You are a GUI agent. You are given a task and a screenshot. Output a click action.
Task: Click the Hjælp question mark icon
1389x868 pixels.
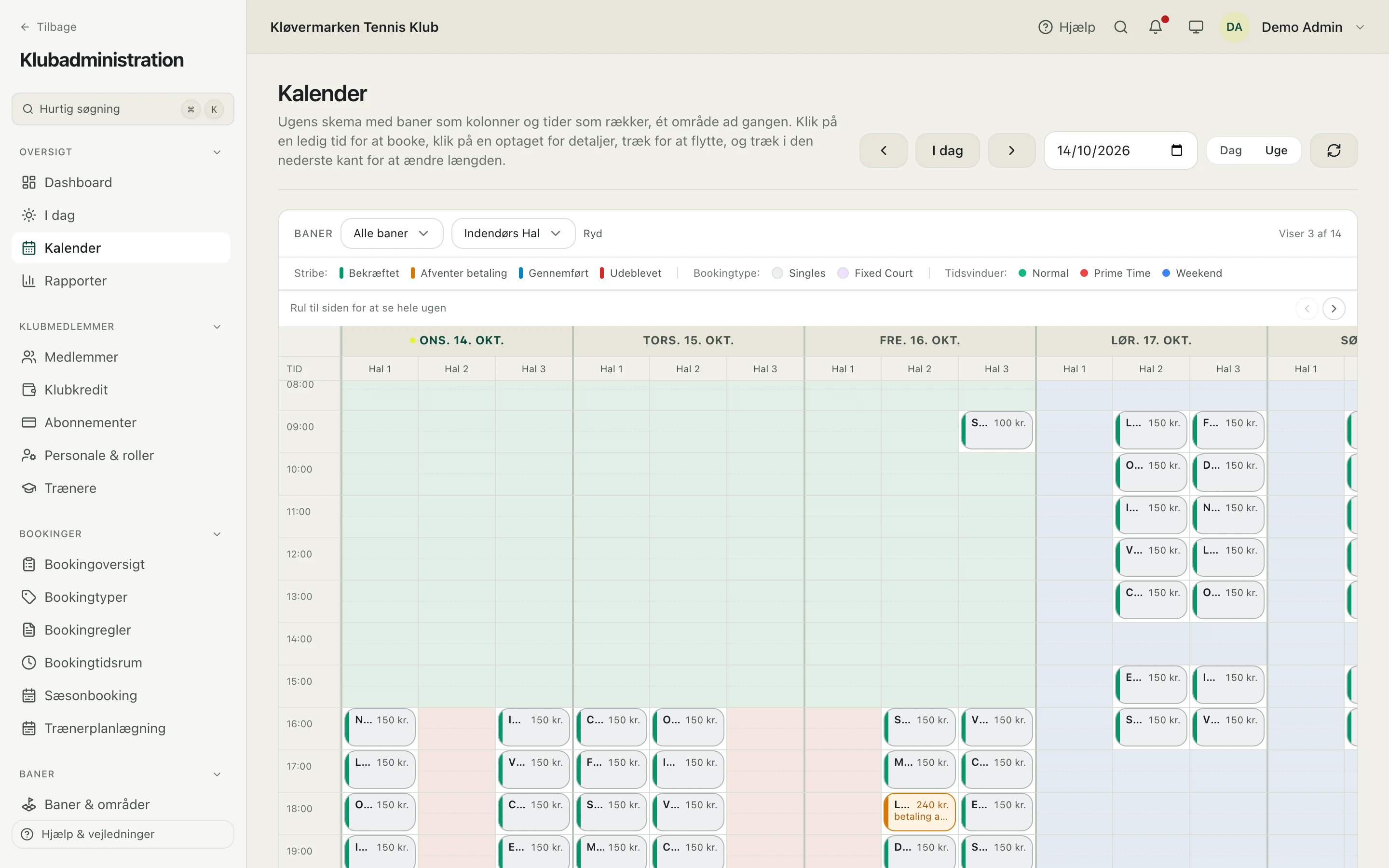(x=1045, y=27)
